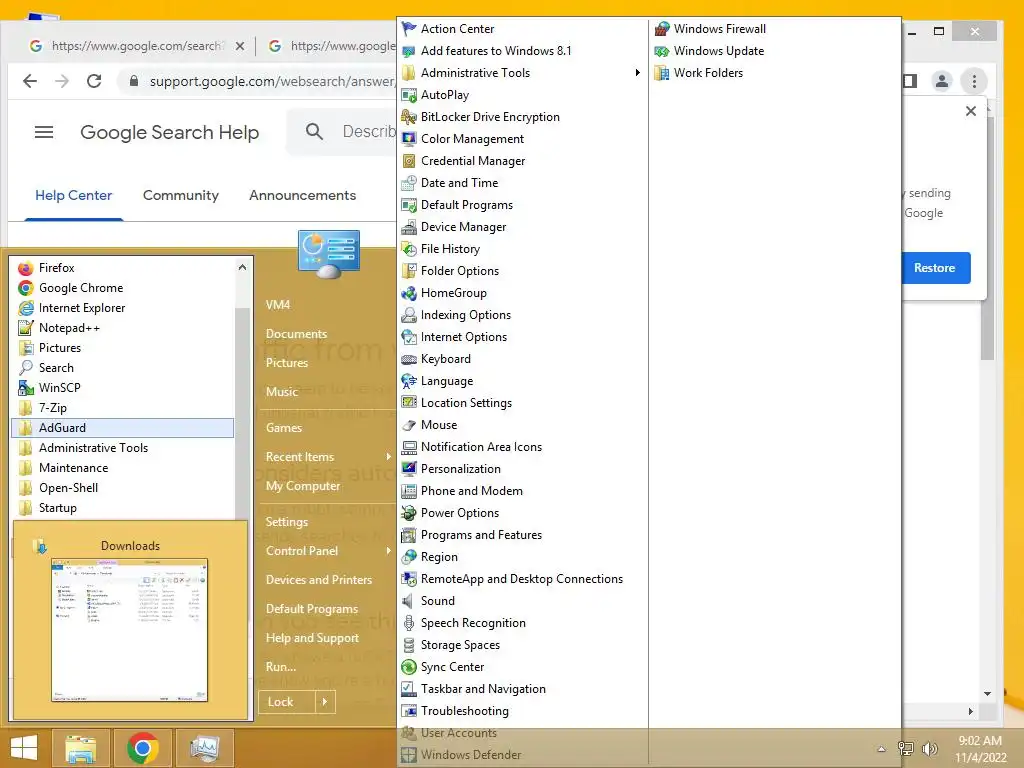Image resolution: width=1024 pixels, height=768 pixels.
Task: Click the HomeGroup icon
Action: tap(409, 293)
